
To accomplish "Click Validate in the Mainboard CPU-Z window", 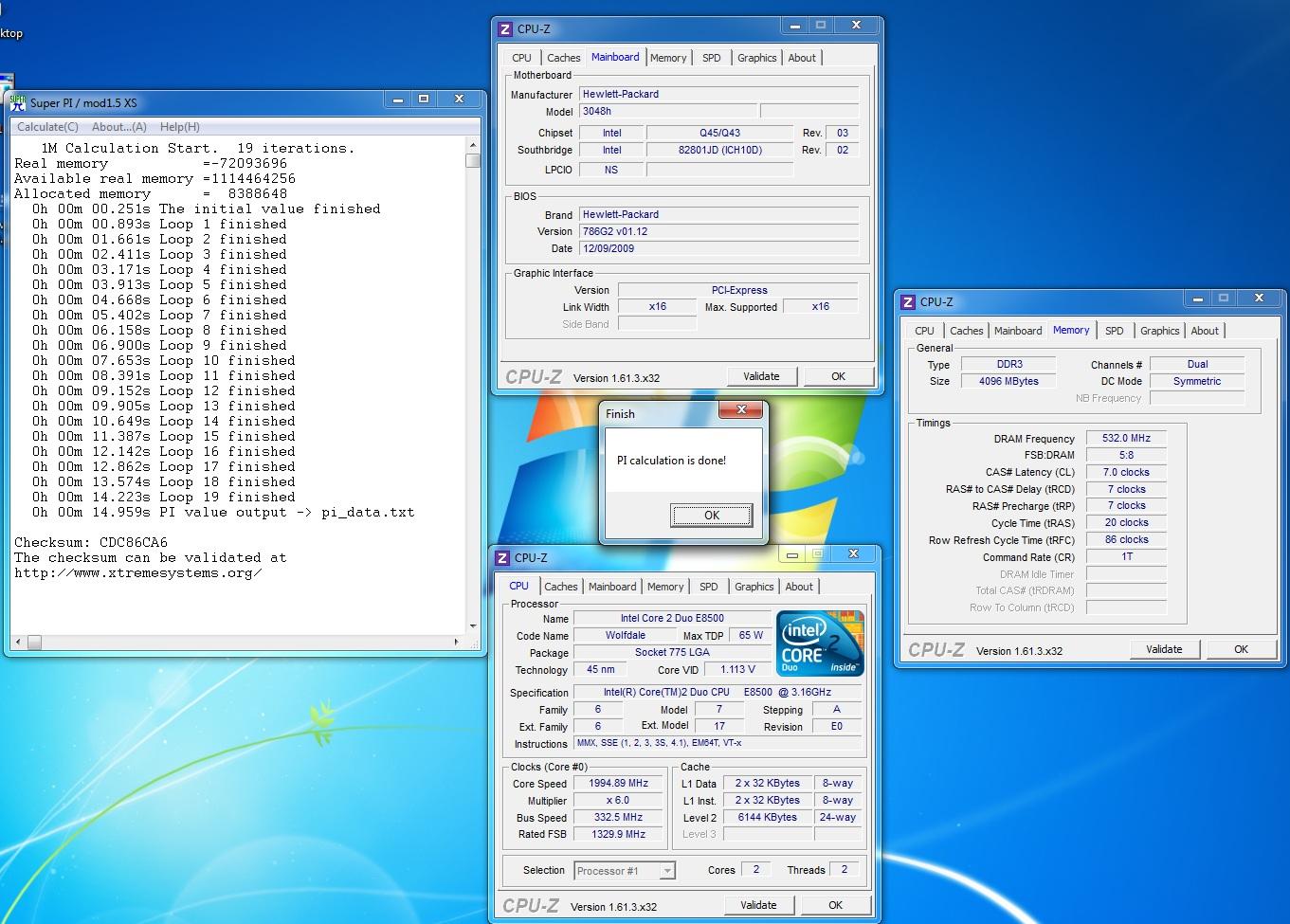I will click(761, 376).
